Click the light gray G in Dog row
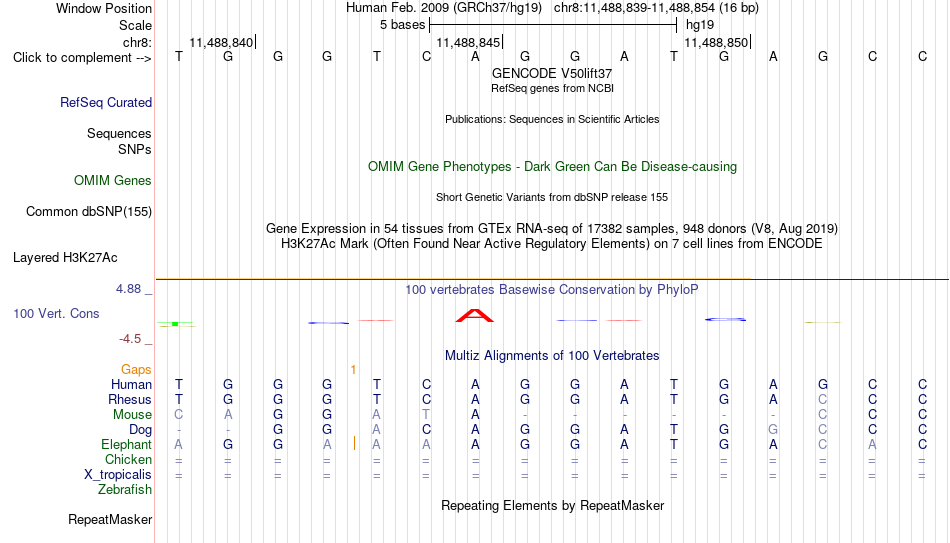The width and height of the screenshot is (950, 543). (773, 430)
